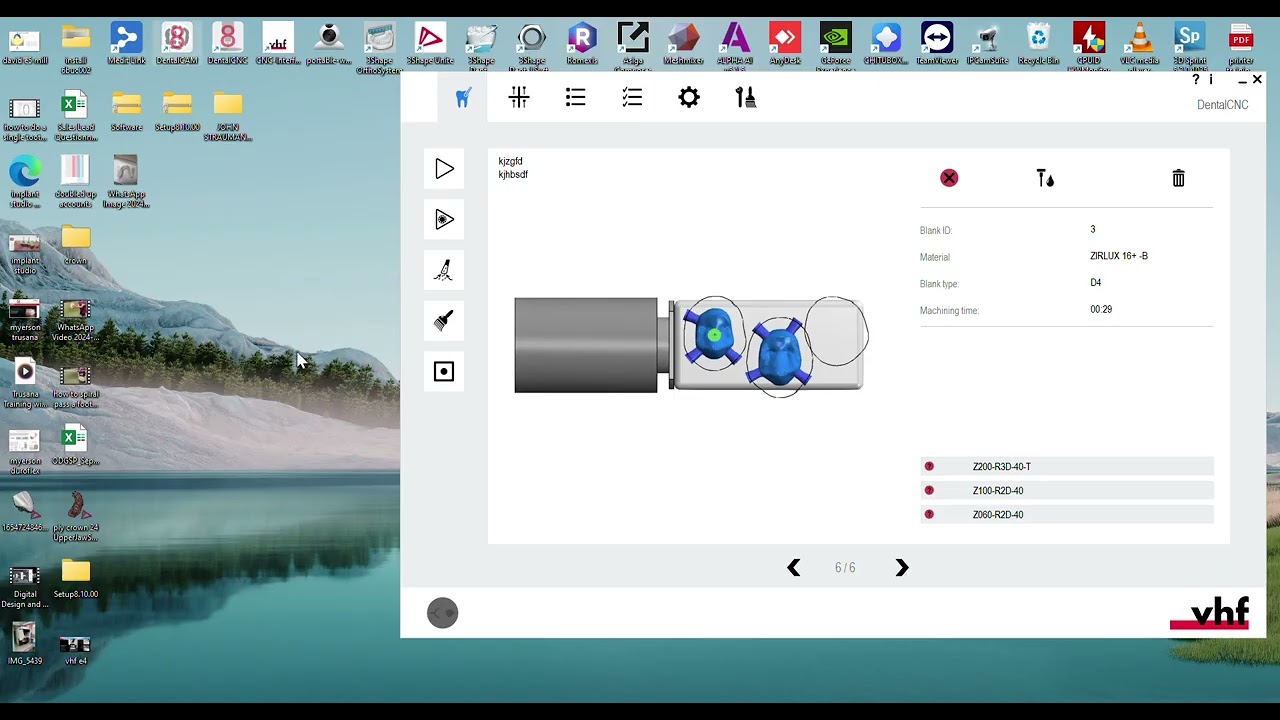Open the ALPHA AI desktop shortcut
Viewport: 1280px width, 720px height.
[x=735, y=47]
